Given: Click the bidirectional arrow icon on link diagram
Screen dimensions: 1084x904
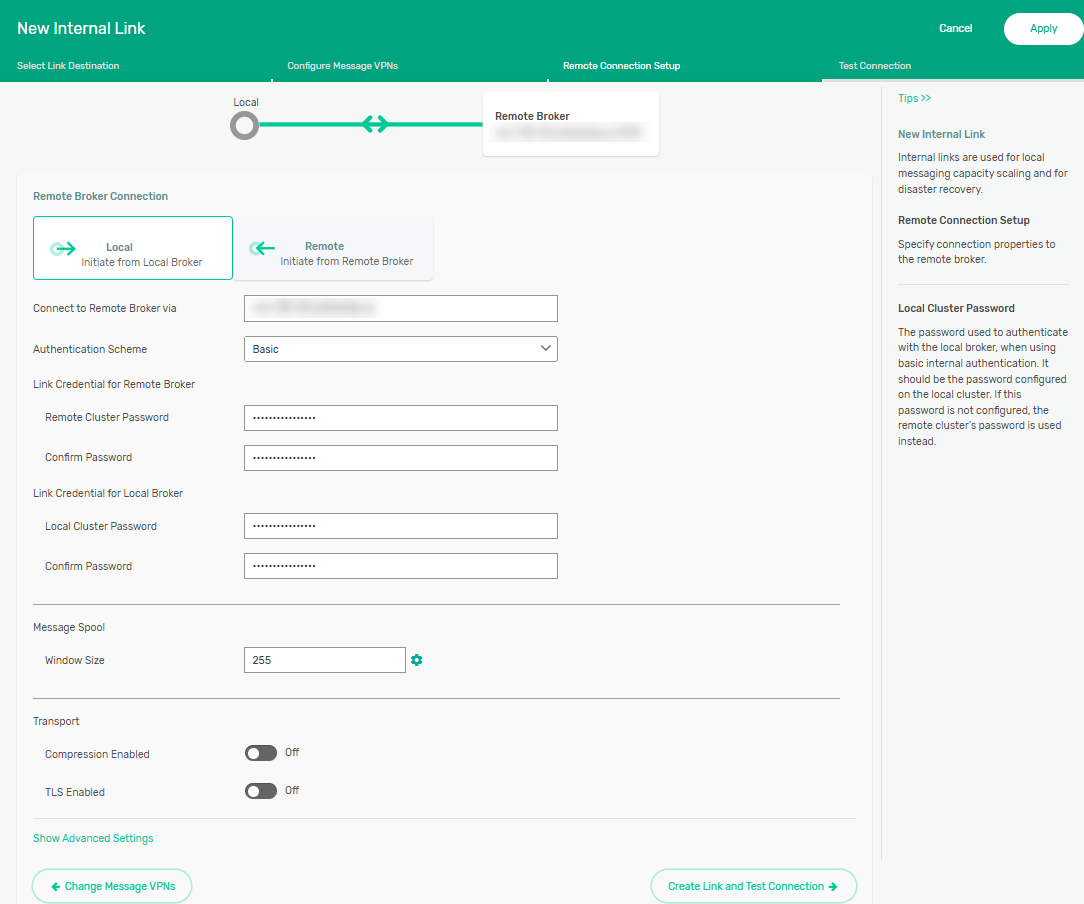Looking at the screenshot, I should point(375,124).
